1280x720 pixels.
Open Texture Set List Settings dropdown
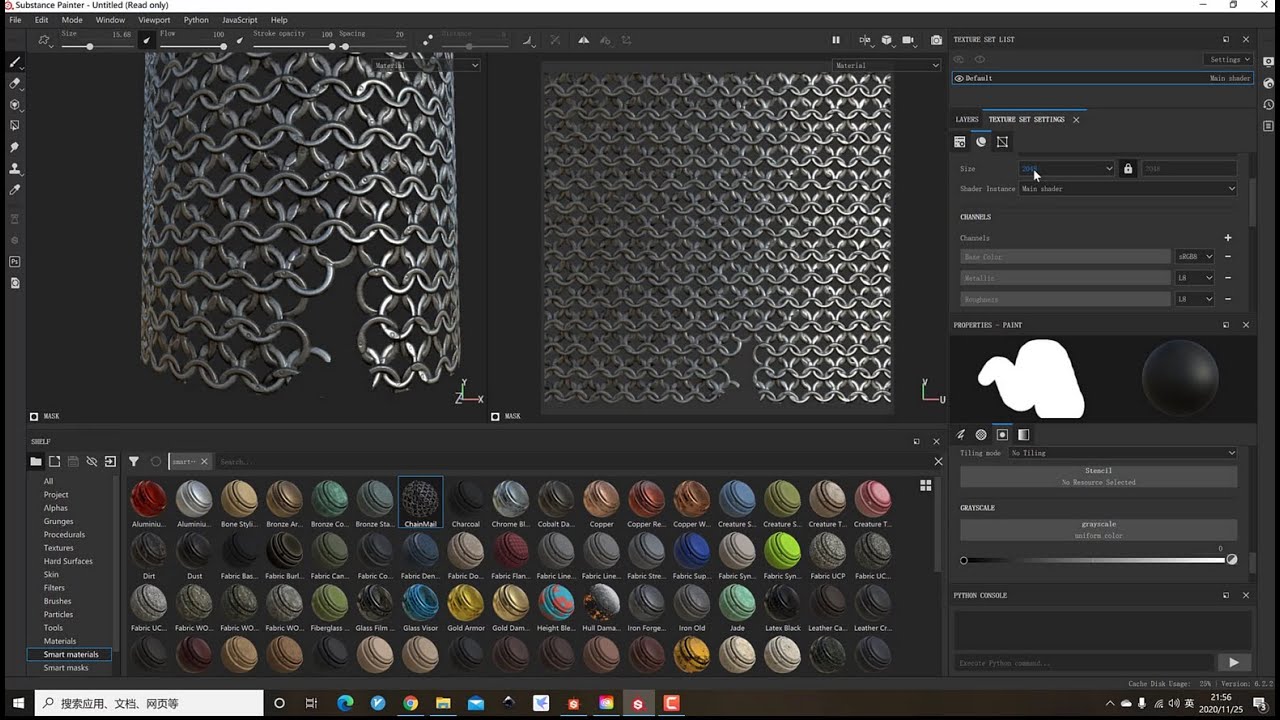[1229, 60]
